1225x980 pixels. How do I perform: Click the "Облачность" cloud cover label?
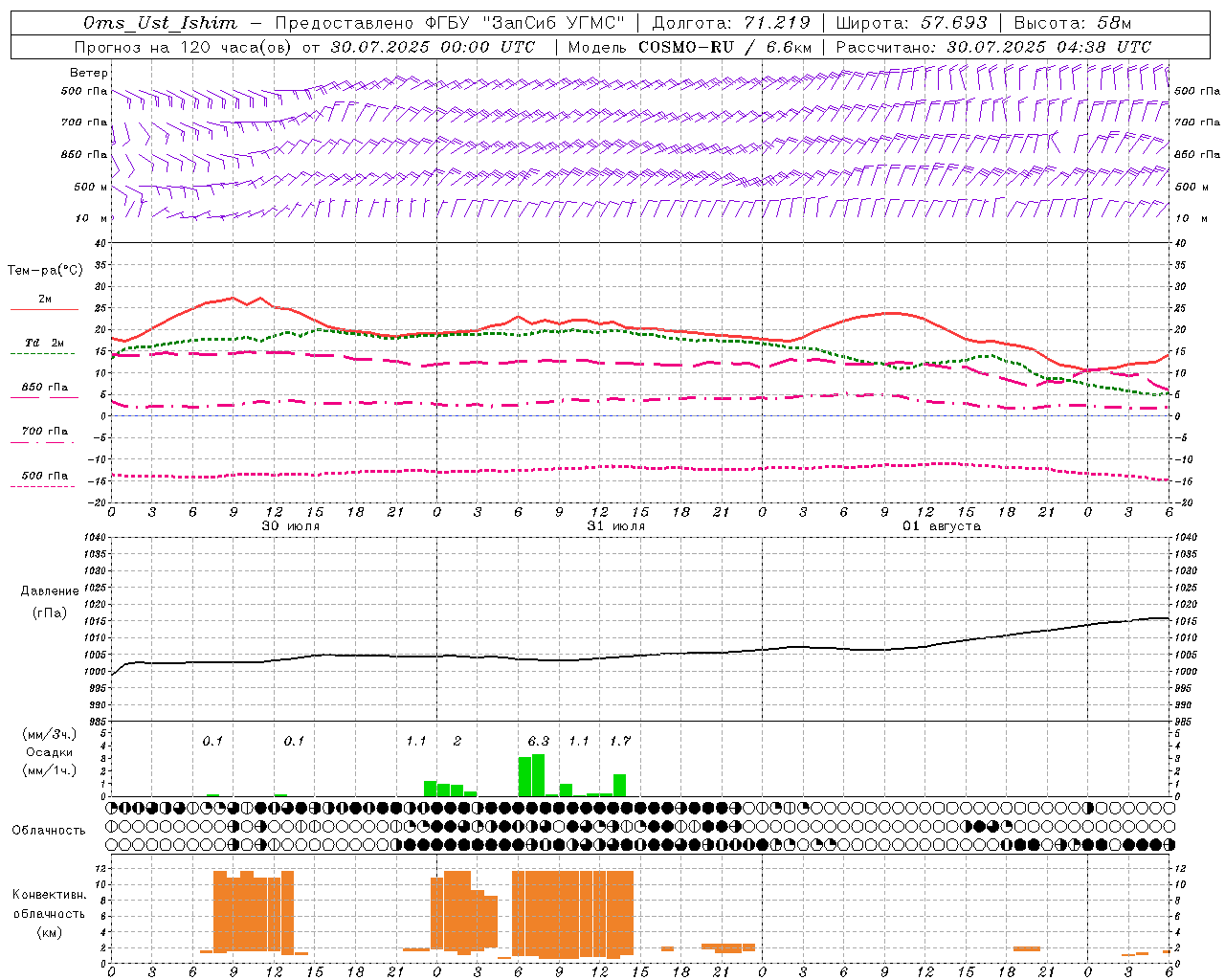[x=49, y=830]
